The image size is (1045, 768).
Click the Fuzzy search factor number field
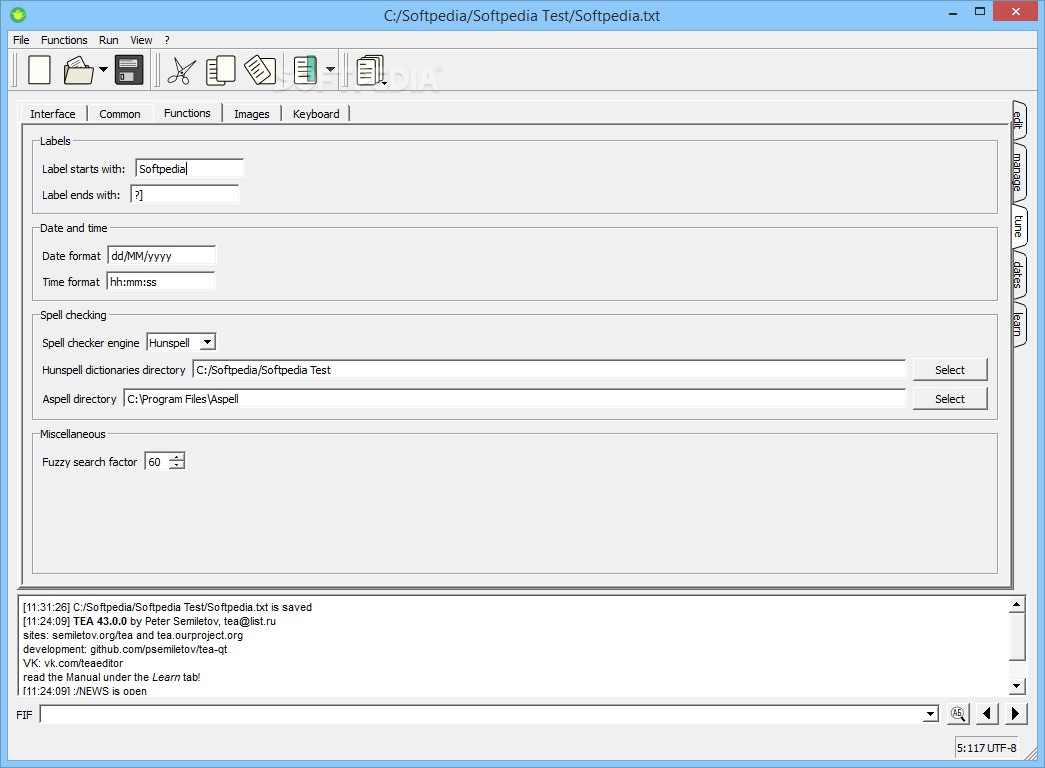coord(157,461)
